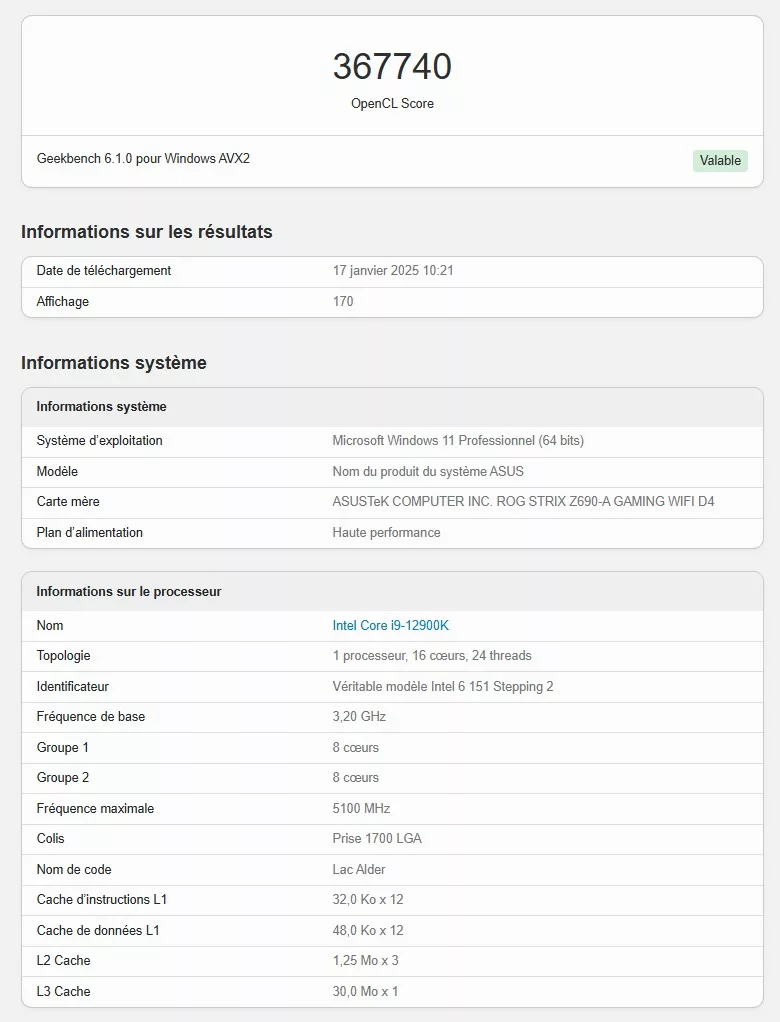Click the Cache d'instructions L1 label
The width and height of the screenshot is (780, 1022).
click(x=102, y=899)
